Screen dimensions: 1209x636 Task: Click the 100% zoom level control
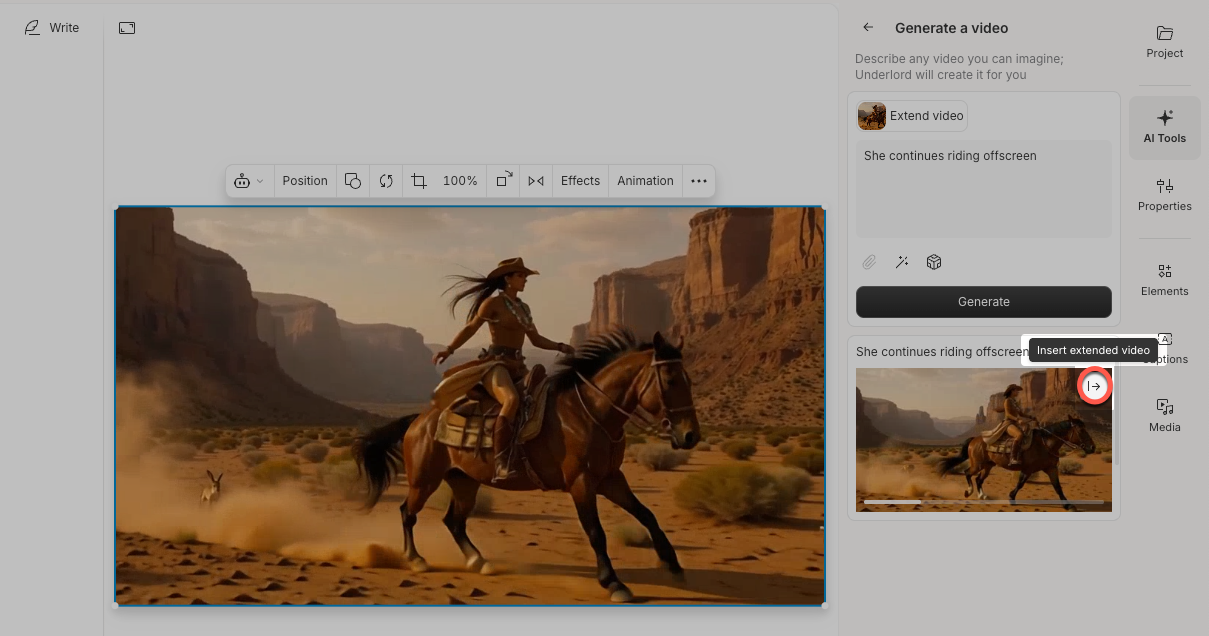[460, 181]
